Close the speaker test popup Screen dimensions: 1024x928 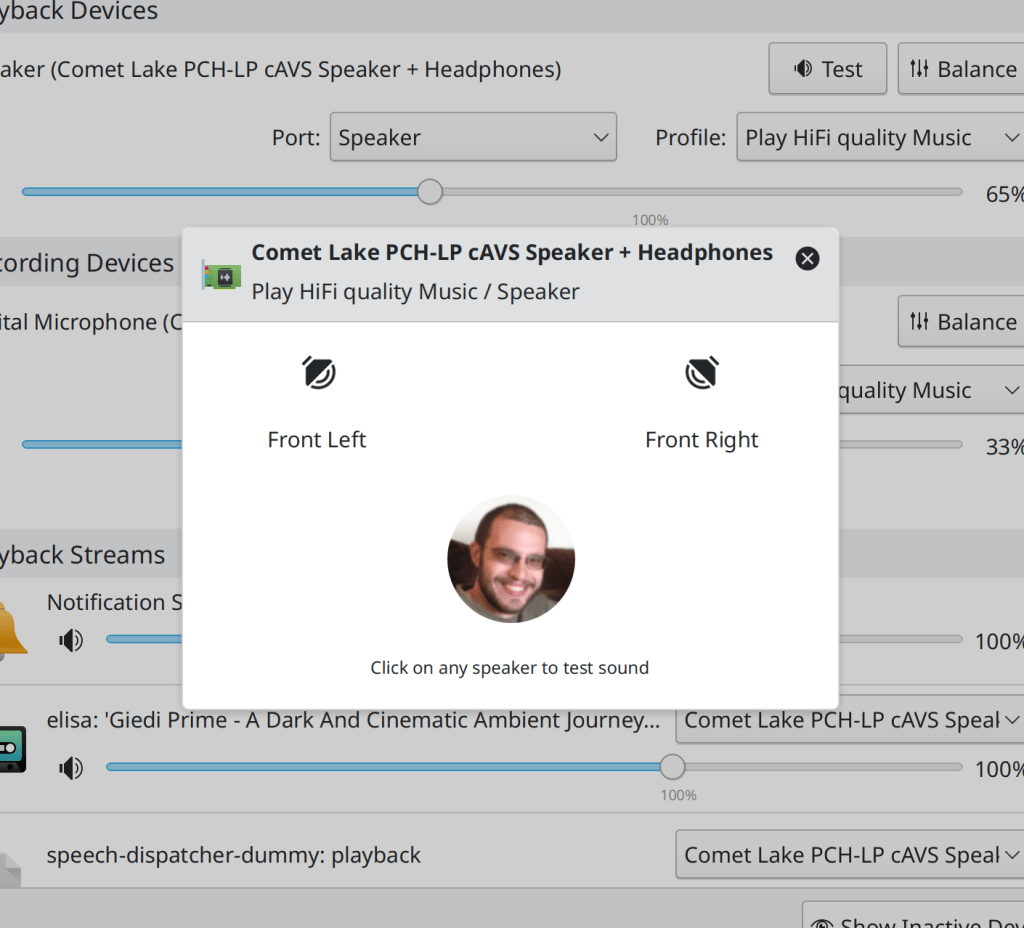(x=807, y=259)
